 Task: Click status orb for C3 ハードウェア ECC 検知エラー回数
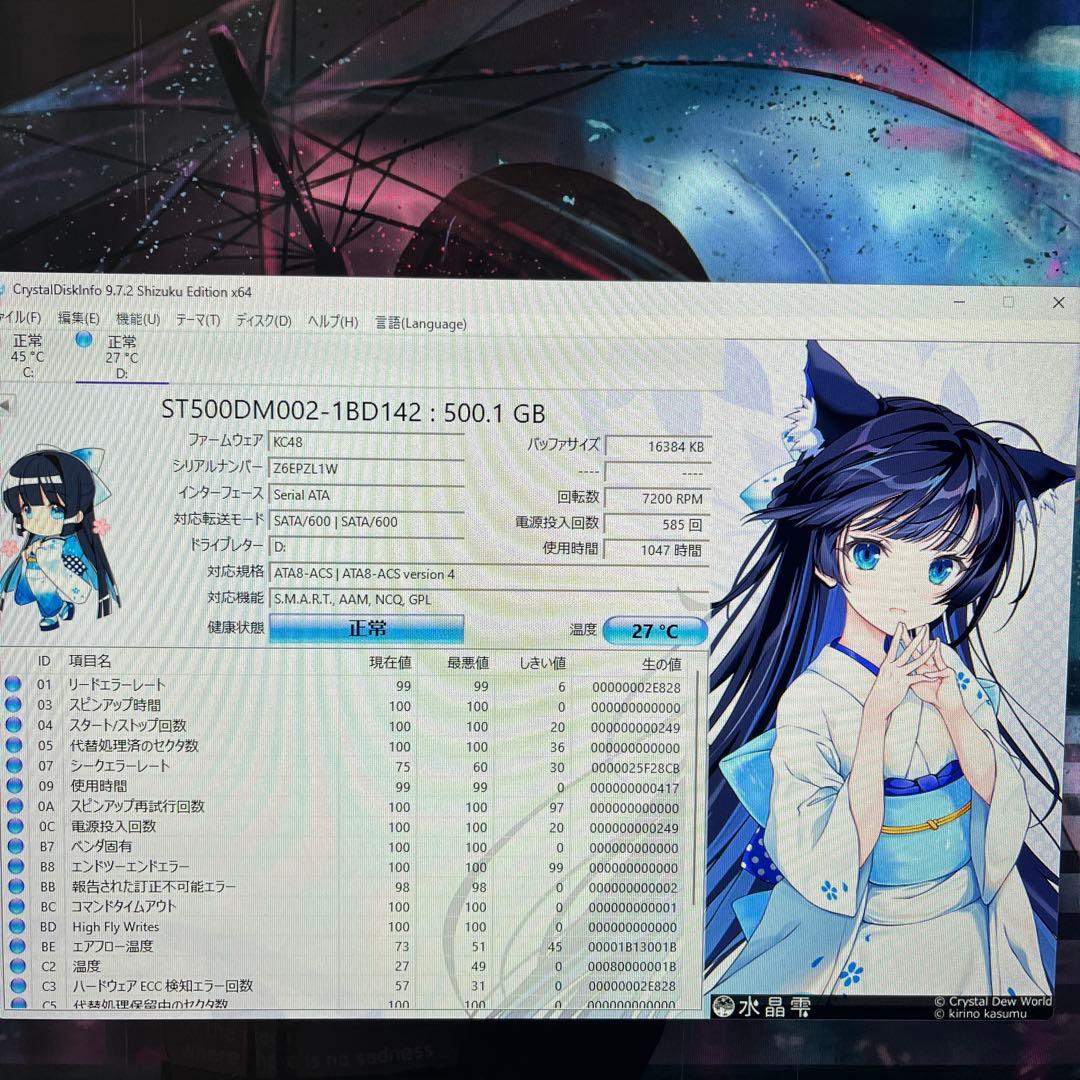click(x=18, y=986)
